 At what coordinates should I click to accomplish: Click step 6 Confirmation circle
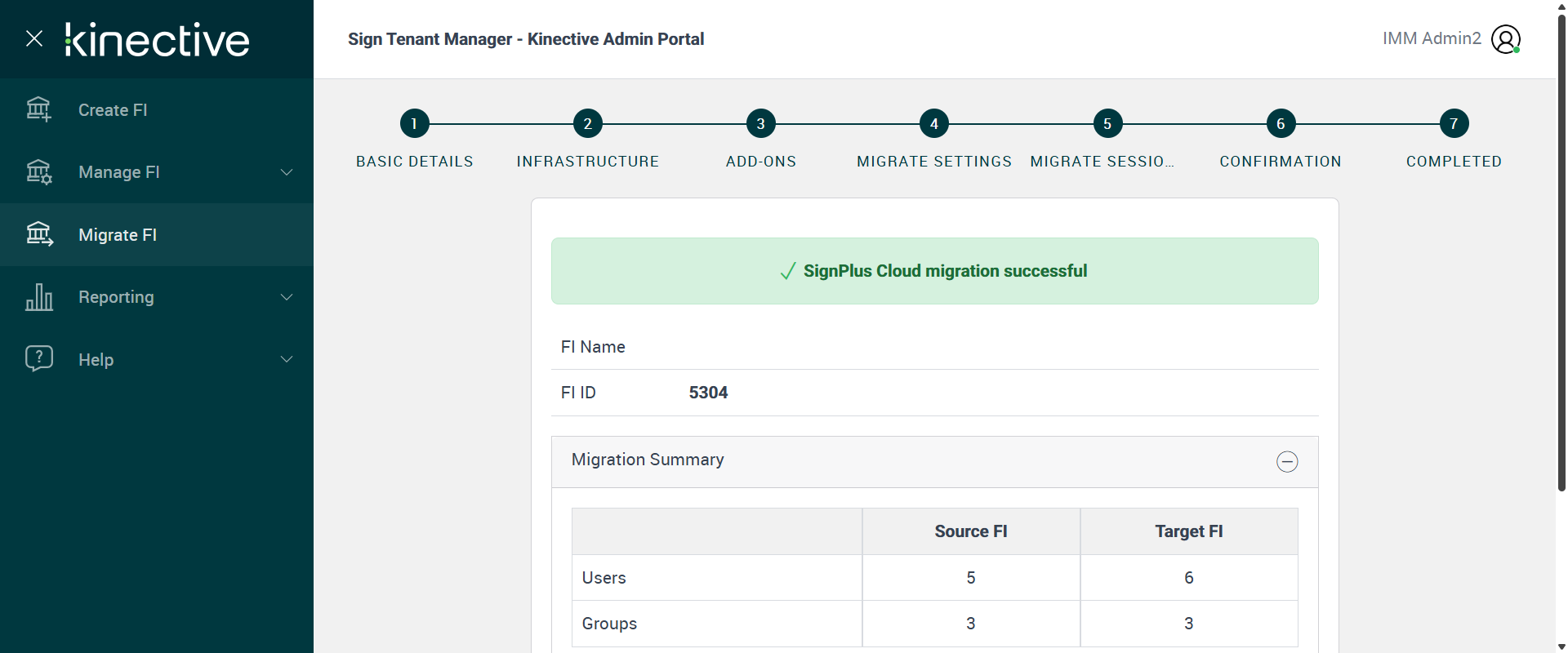click(1280, 124)
